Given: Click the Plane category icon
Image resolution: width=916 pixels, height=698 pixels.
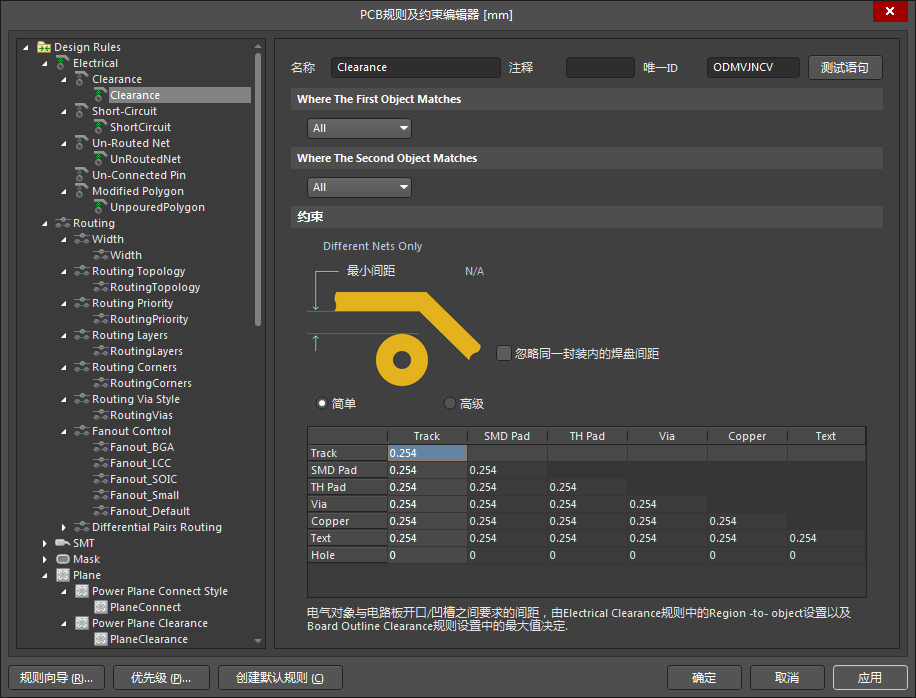Looking at the screenshot, I should click(x=63, y=575).
